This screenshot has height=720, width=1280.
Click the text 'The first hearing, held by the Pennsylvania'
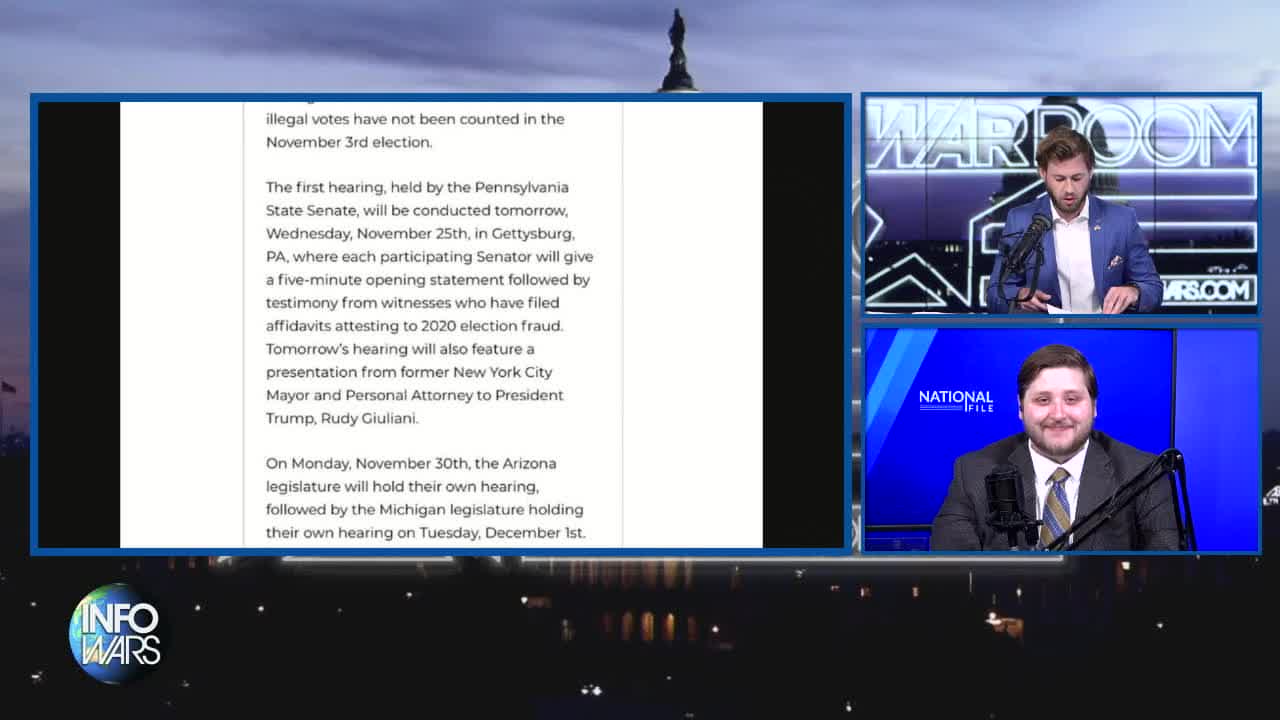(x=417, y=188)
